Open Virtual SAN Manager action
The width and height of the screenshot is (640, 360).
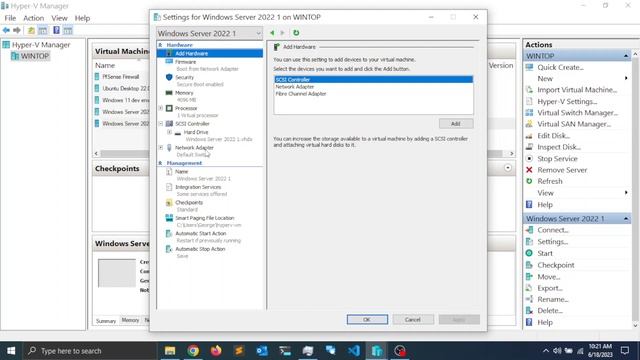574,124
